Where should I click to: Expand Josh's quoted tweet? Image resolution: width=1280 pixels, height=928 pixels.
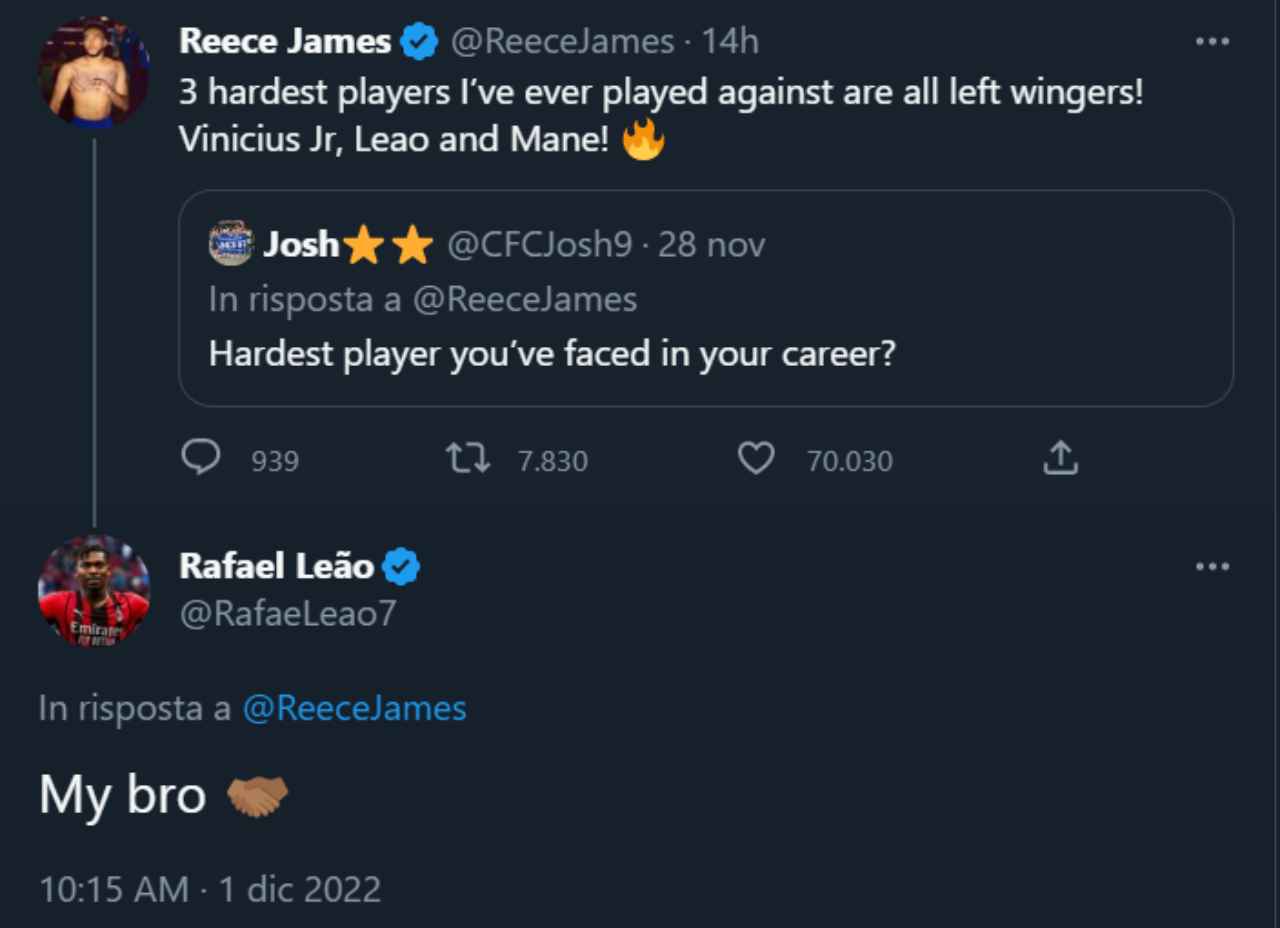(x=707, y=298)
